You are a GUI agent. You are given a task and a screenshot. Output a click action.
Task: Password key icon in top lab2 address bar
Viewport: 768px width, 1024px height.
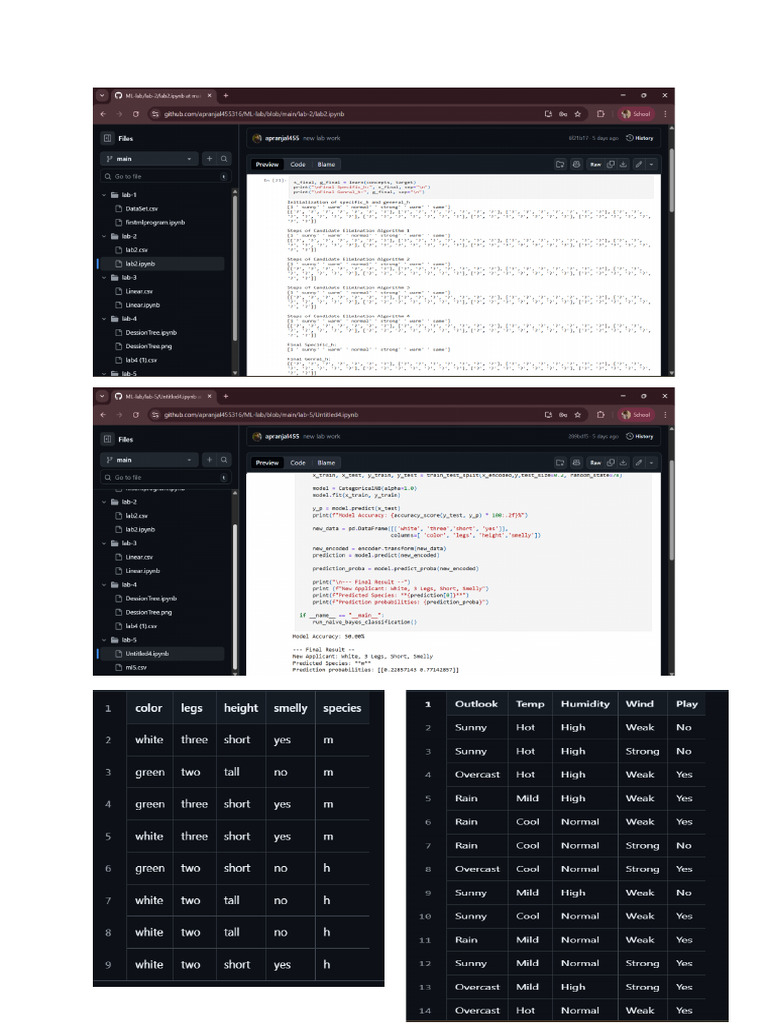coord(563,114)
